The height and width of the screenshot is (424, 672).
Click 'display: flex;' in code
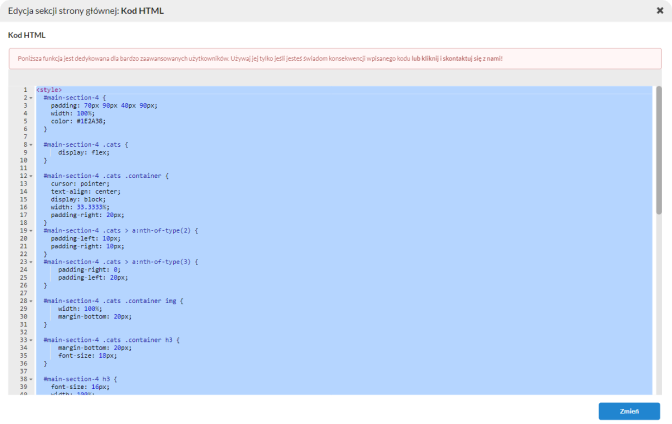click(x=84, y=153)
